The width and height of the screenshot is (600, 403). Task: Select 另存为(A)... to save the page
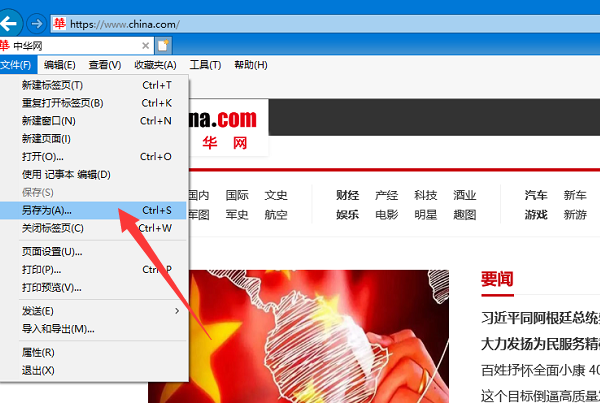[x=93, y=210]
